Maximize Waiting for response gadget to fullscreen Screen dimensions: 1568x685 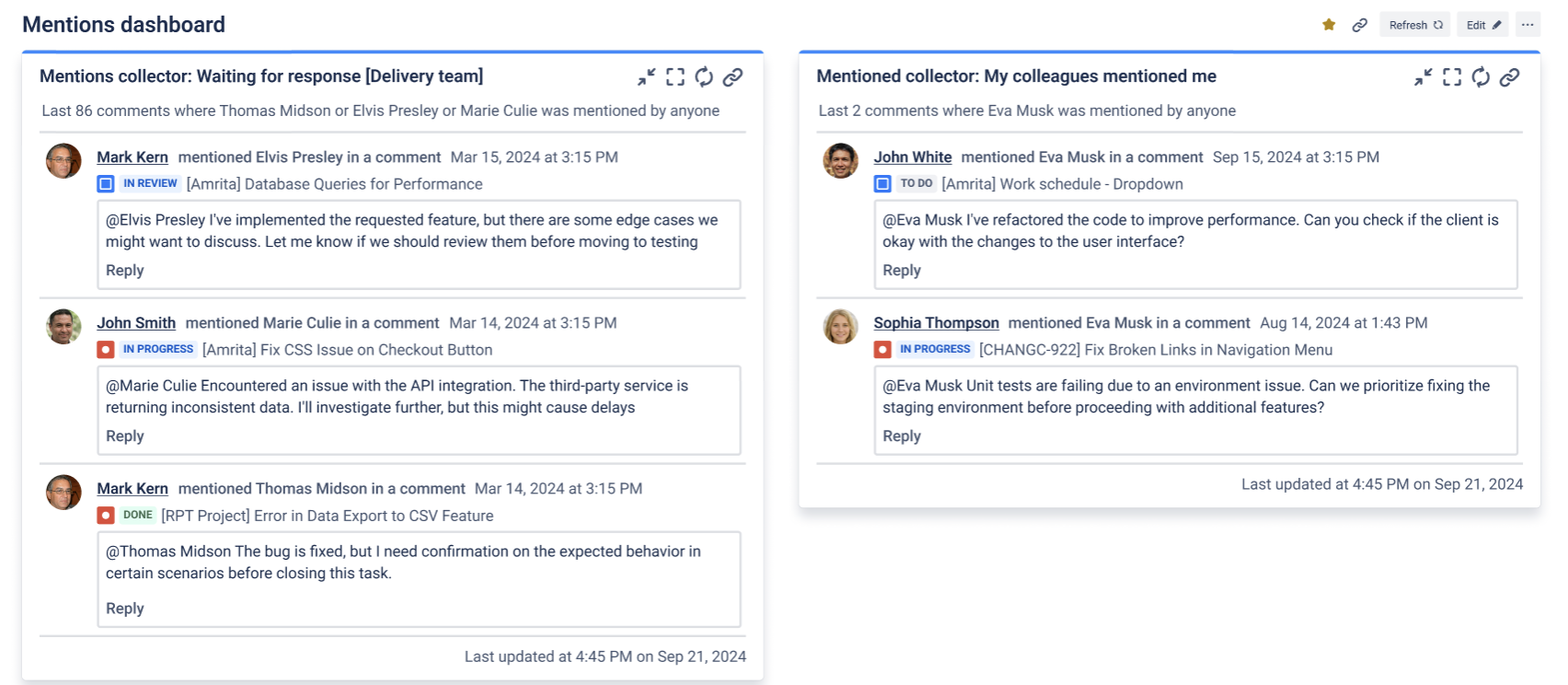pos(675,77)
